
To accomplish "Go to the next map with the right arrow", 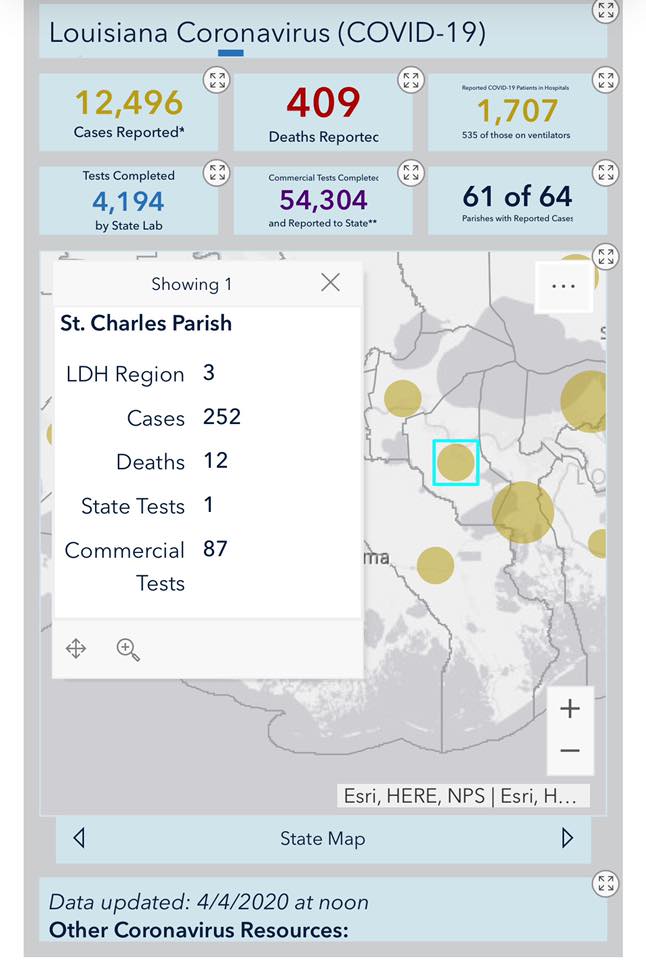I will pyautogui.click(x=568, y=838).
